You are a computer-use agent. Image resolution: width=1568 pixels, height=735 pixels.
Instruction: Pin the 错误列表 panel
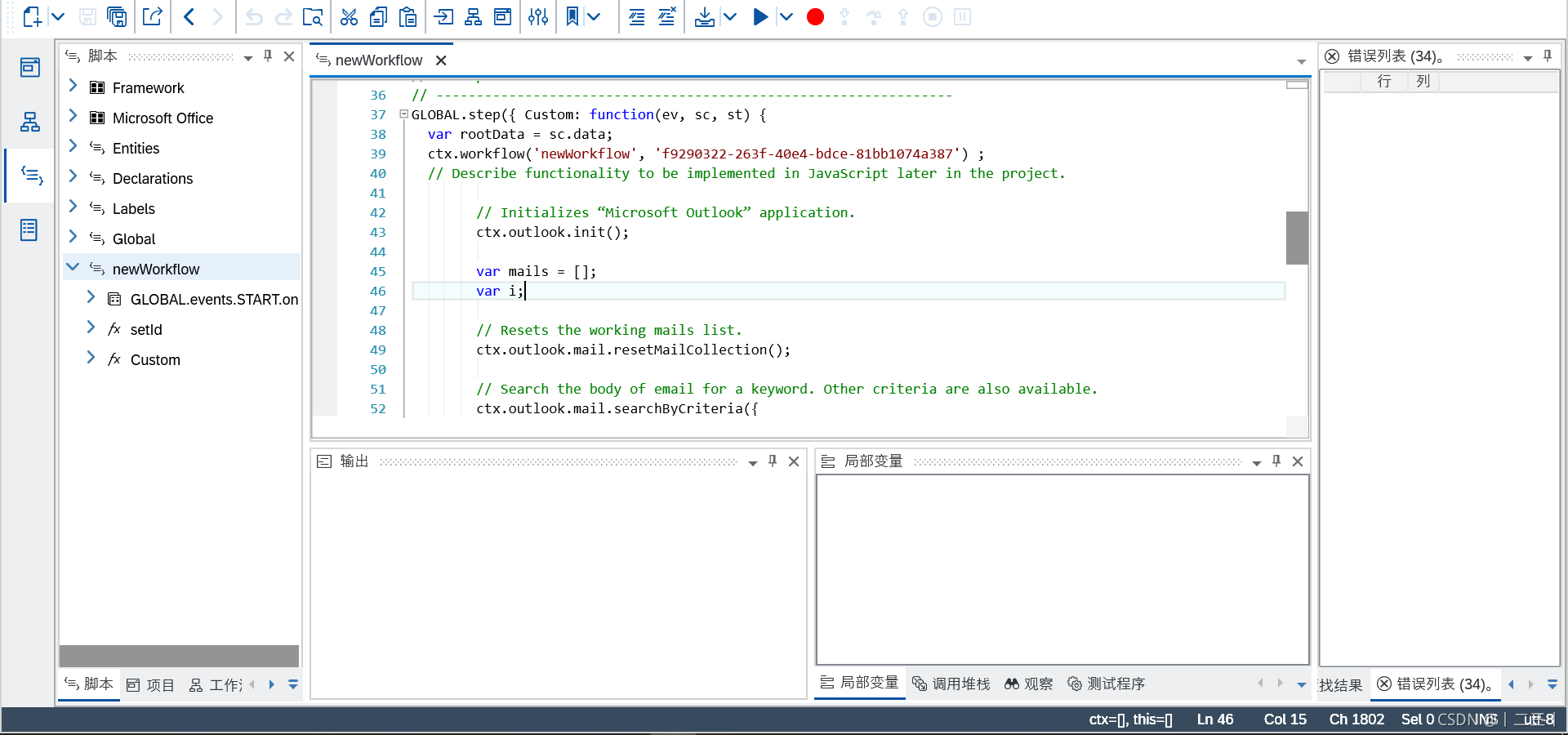coord(1548,56)
